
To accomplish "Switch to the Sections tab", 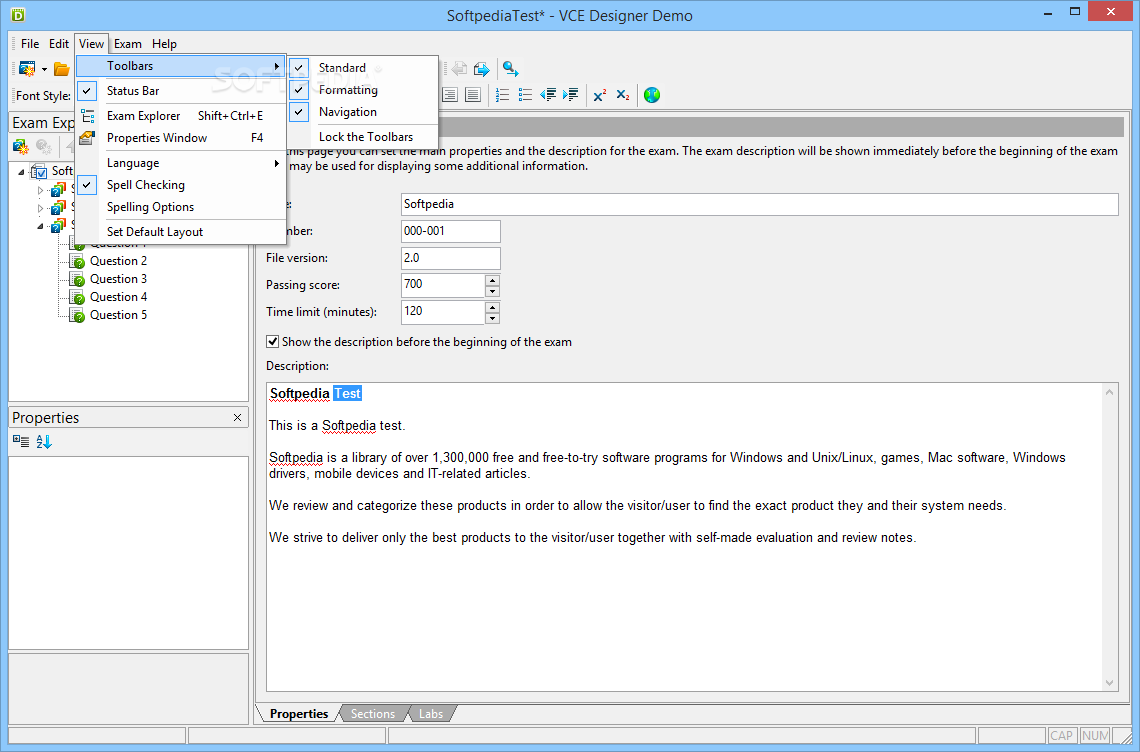I will (x=373, y=714).
